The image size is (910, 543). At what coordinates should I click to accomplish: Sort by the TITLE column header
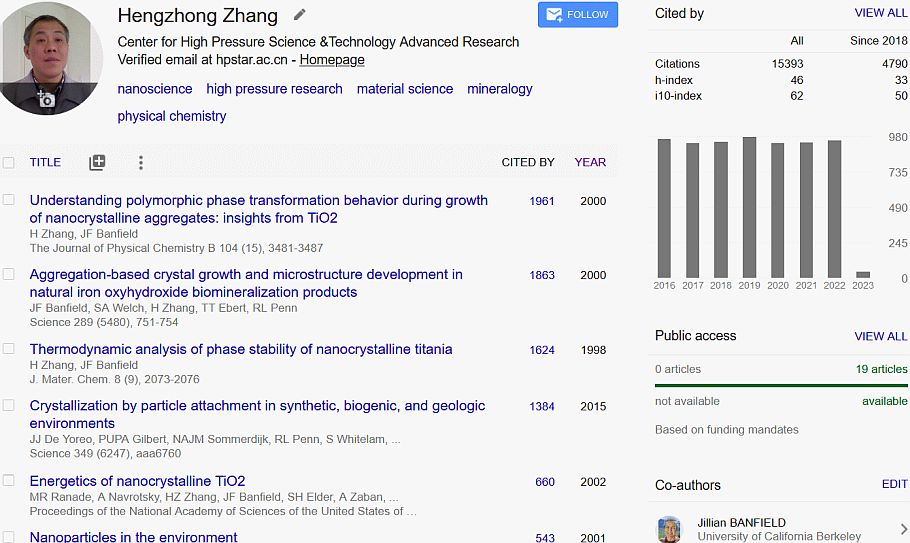click(x=45, y=162)
